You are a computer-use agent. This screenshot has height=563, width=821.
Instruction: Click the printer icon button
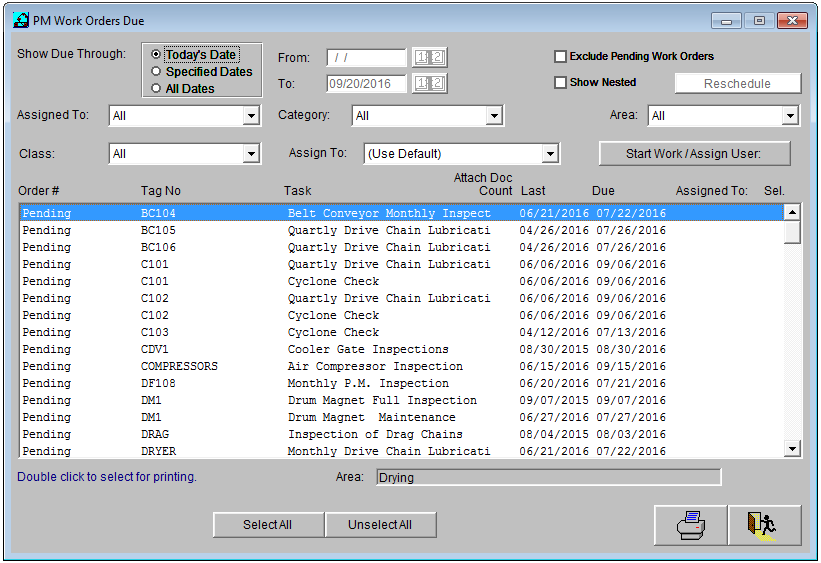coord(691,525)
